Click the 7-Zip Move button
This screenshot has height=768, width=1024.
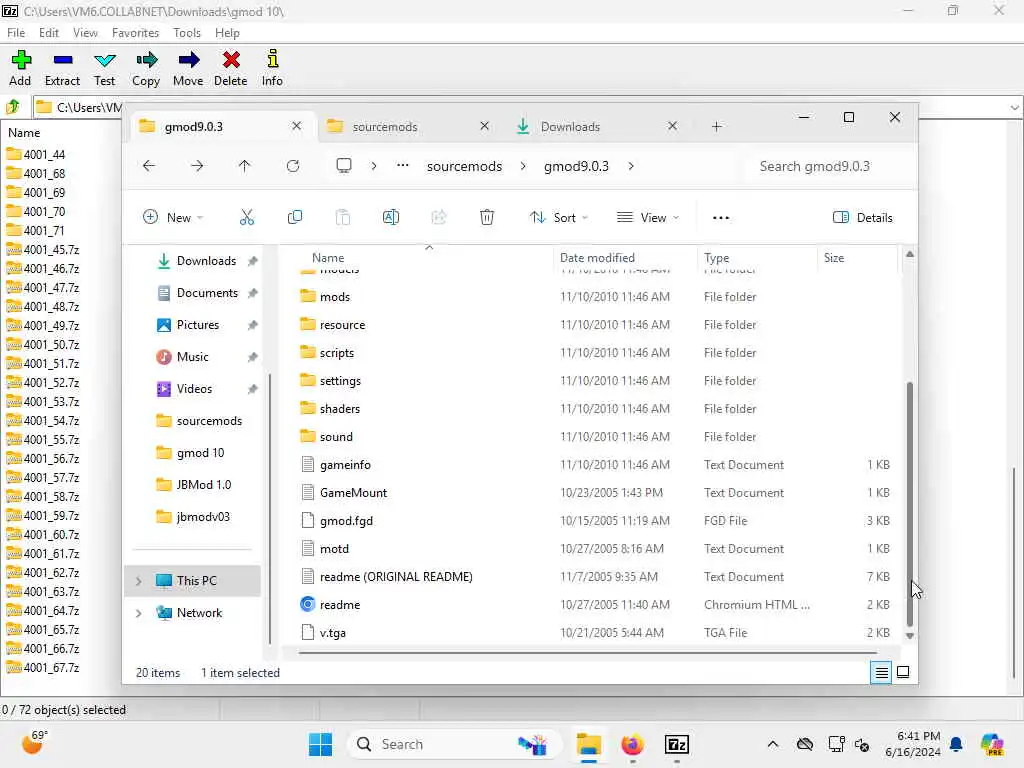click(188, 68)
